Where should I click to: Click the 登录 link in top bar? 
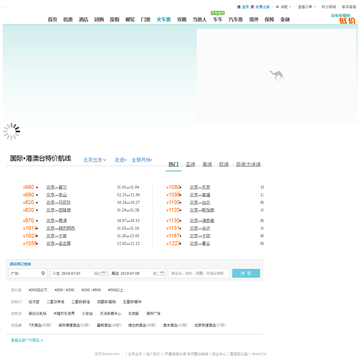point(245,7)
